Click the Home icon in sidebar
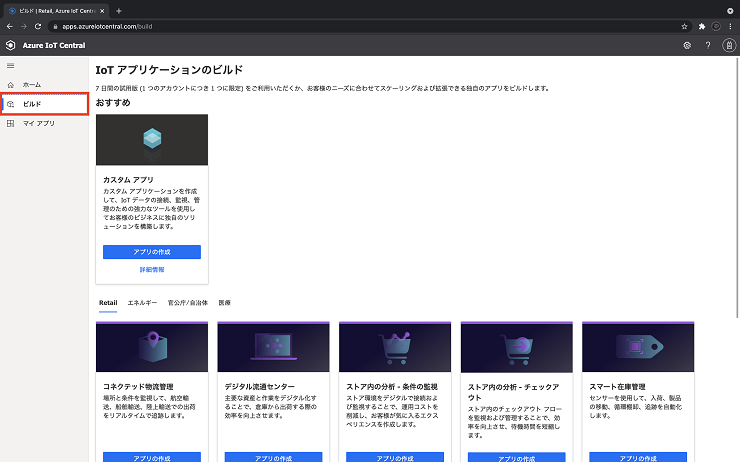The height and width of the screenshot is (462, 740). pos(10,85)
